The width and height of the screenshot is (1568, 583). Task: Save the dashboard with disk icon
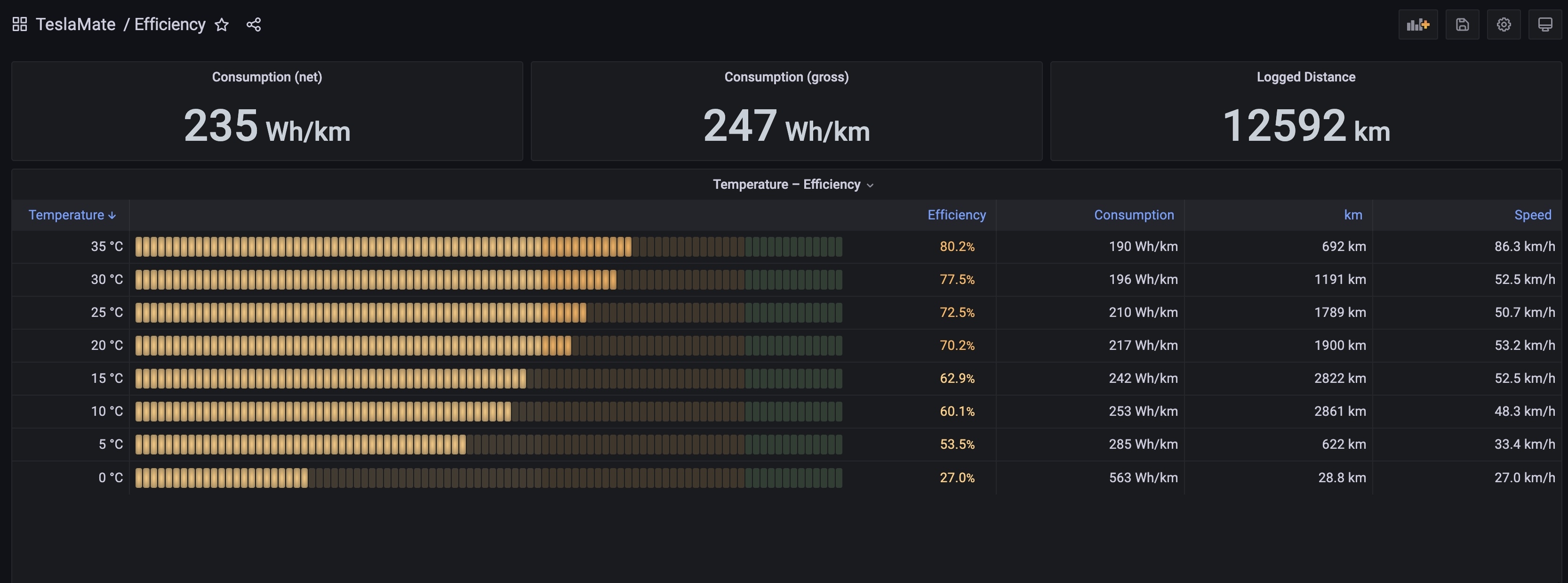[1462, 25]
